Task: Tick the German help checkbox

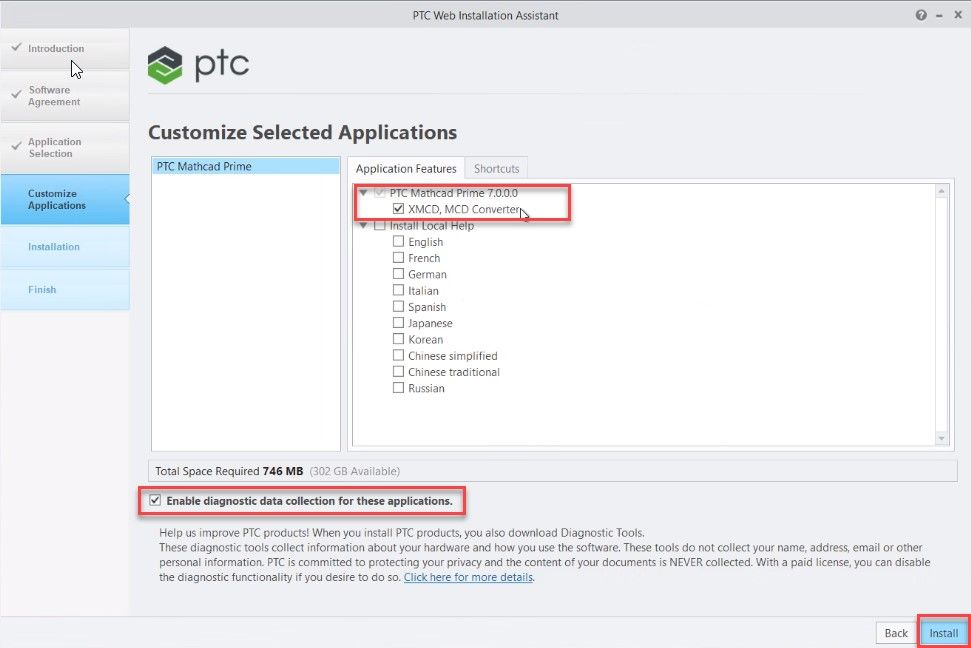Action: click(x=398, y=273)
